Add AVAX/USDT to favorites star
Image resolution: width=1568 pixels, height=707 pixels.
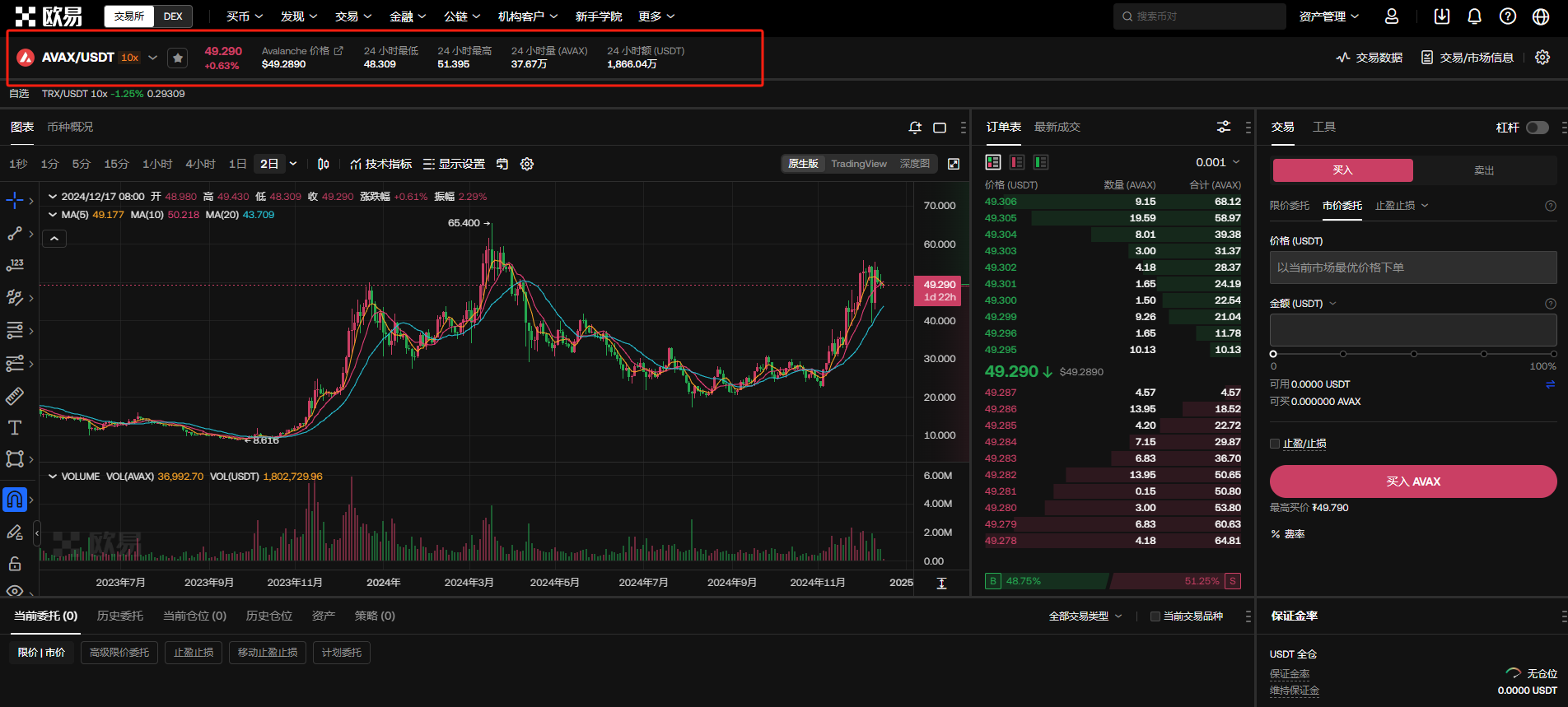point(178,58)
